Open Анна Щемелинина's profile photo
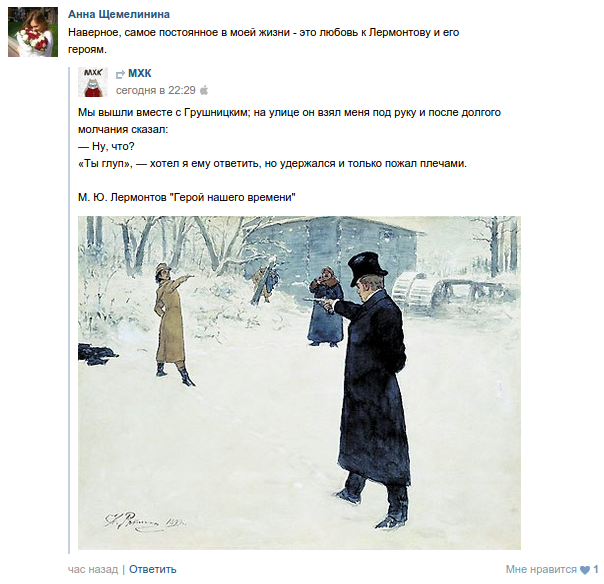The height and width of the screenshot is (584, 604). point(33,32)
